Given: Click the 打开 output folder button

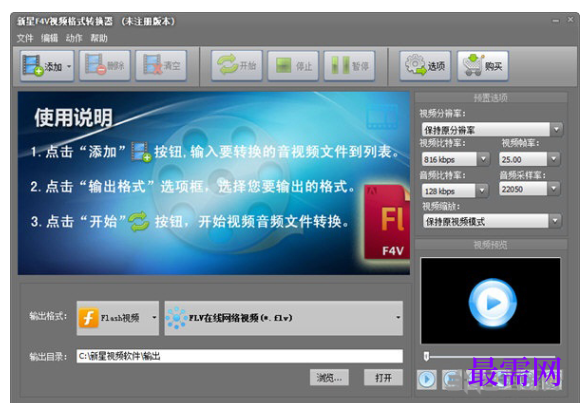Looking at the screenshot, I should pos(383,377).
